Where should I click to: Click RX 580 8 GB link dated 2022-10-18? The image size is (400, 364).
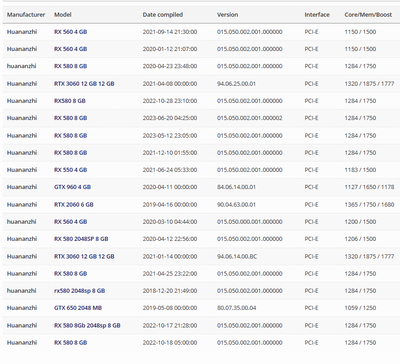71,342
